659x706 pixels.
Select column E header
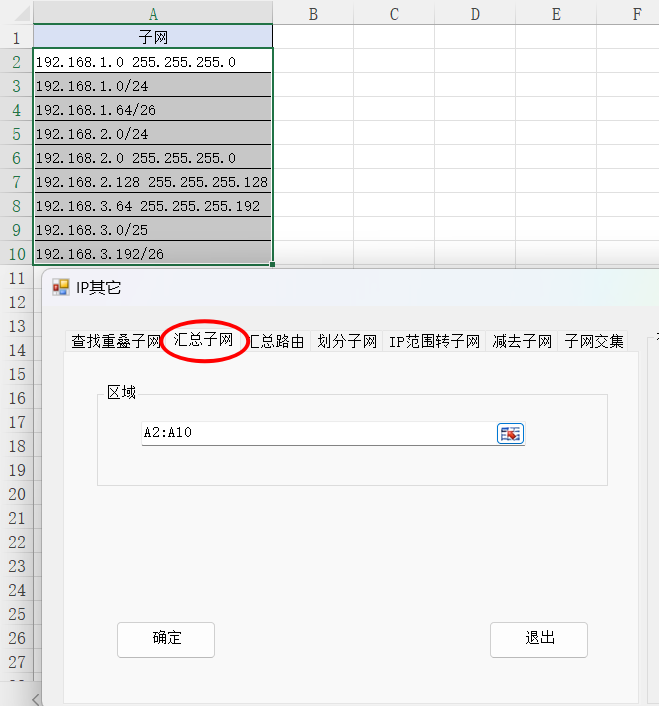click(x=556, y=14)
